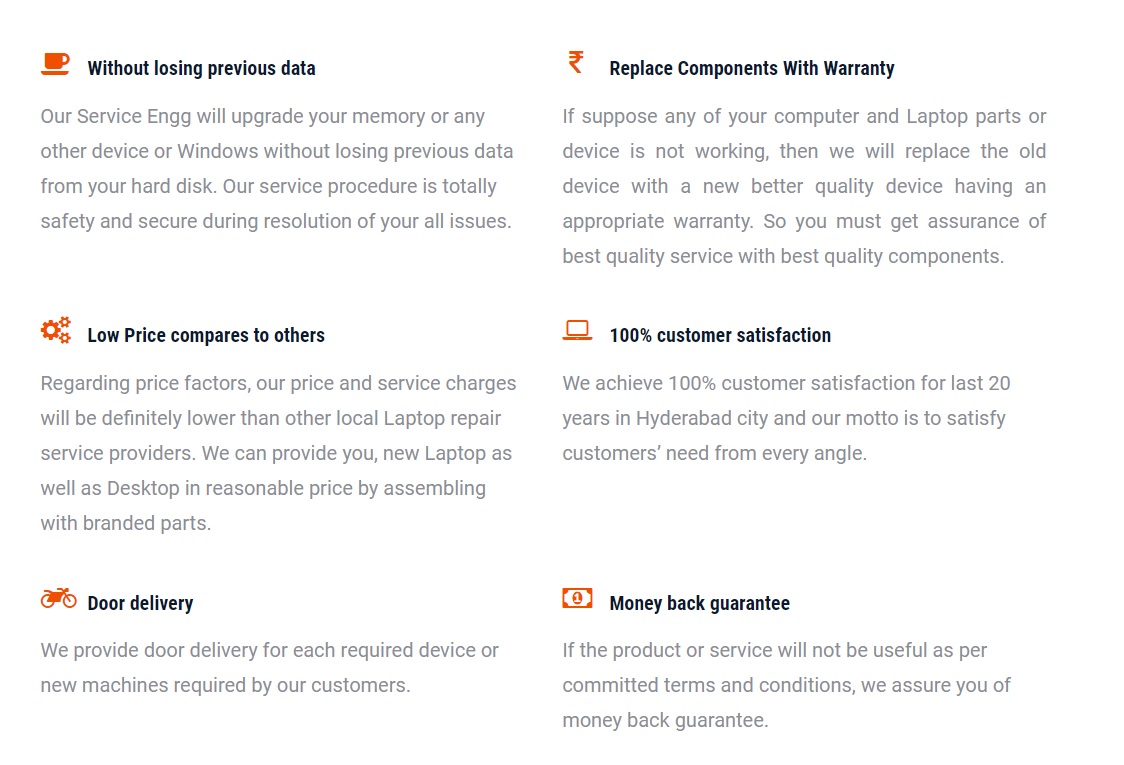Click the orange motorcycle delivery icon
Image resolution: width=1124 pixels, height=765 pixels.
point(59,598)
